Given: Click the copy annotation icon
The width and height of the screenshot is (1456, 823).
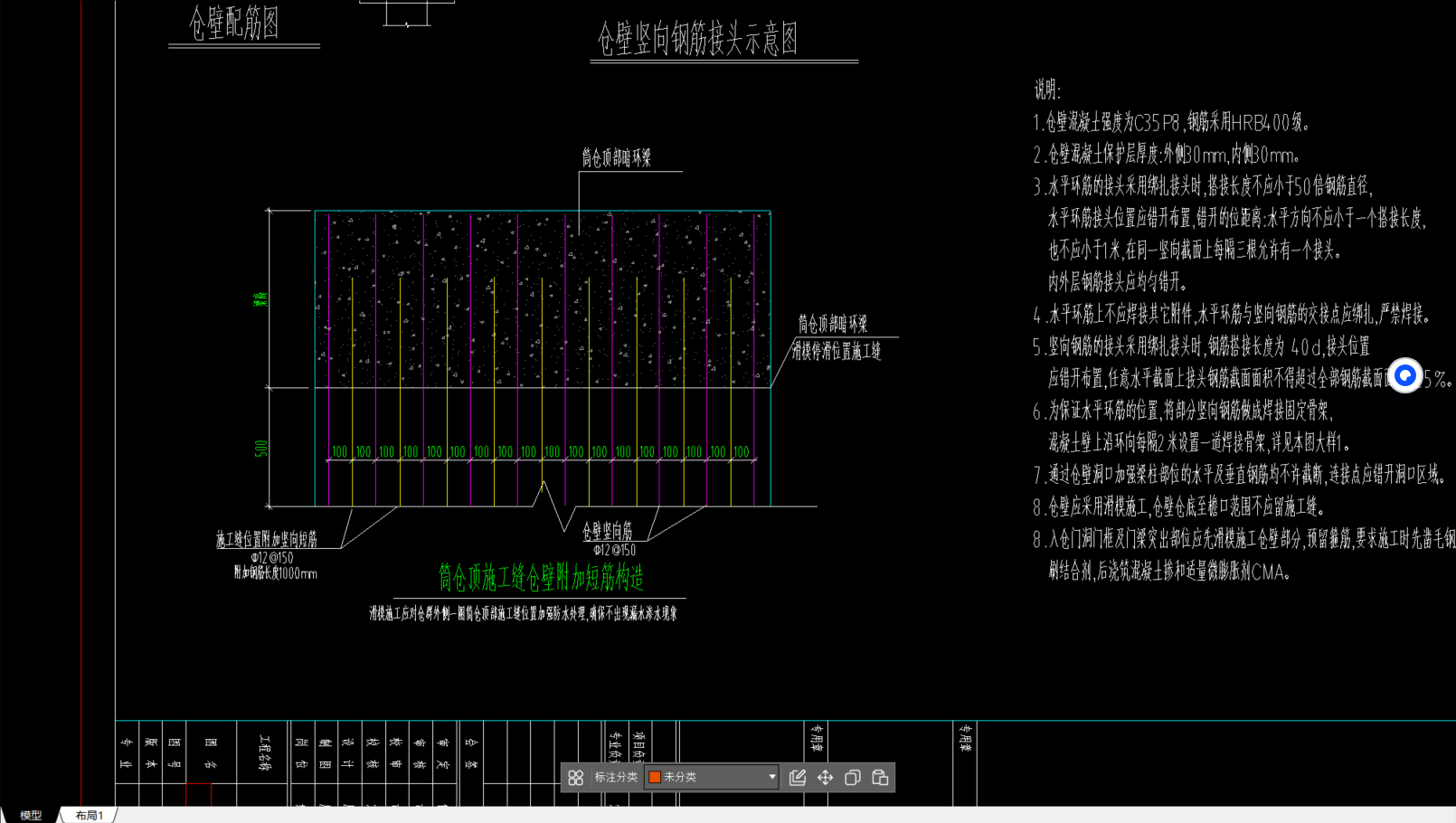Looking at the screenshot, I should [x=853, y=778].
